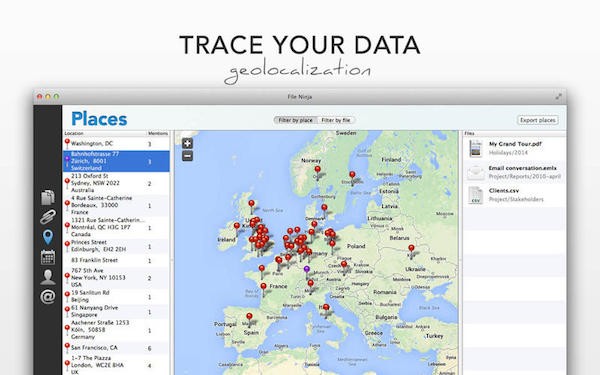Open the people contacts sidebar icon
Screen dimensions: 600x375
pos(48,277)
